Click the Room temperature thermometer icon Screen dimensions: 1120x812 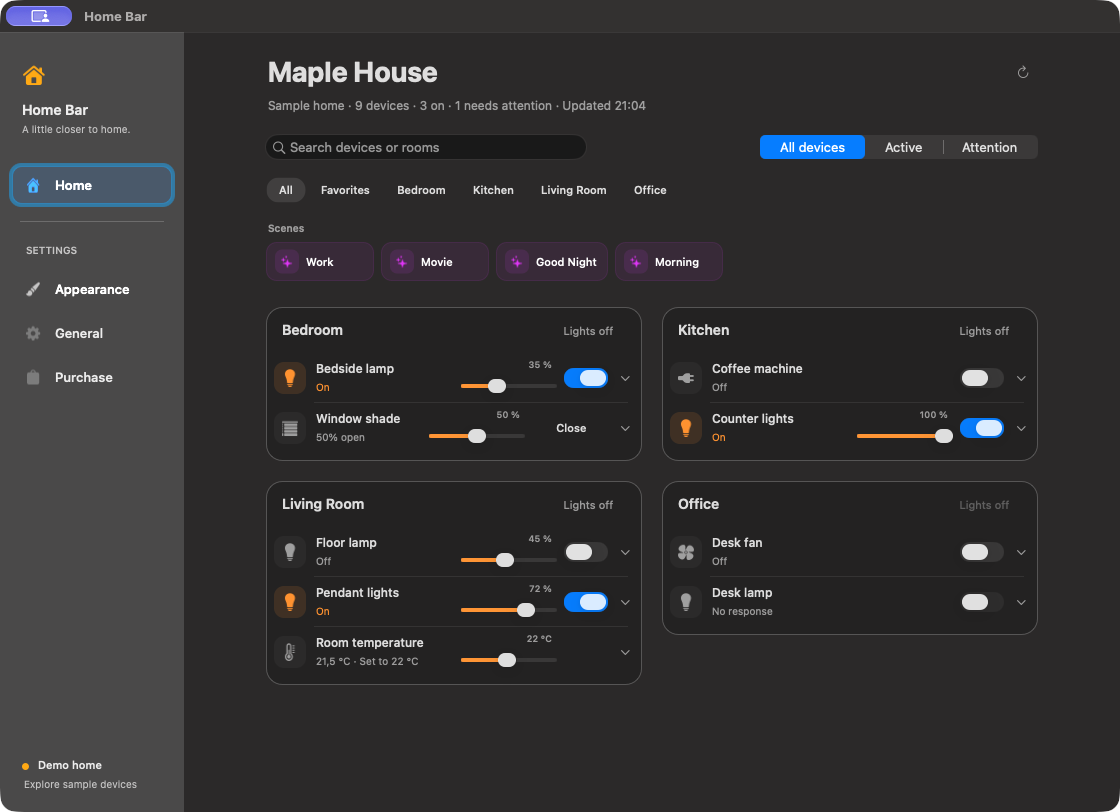290,652
